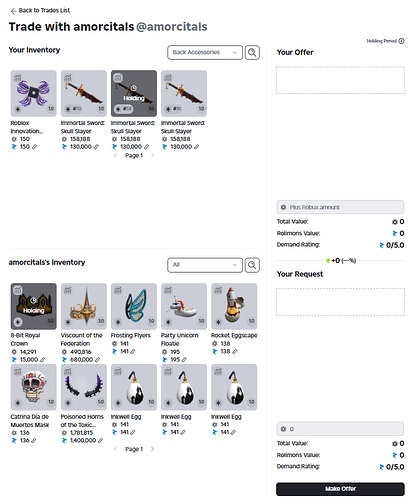The width and height of the screenshot is (410, 499).
Task: Open the Holding Period info icon
Action: click(x=401, y=41)
